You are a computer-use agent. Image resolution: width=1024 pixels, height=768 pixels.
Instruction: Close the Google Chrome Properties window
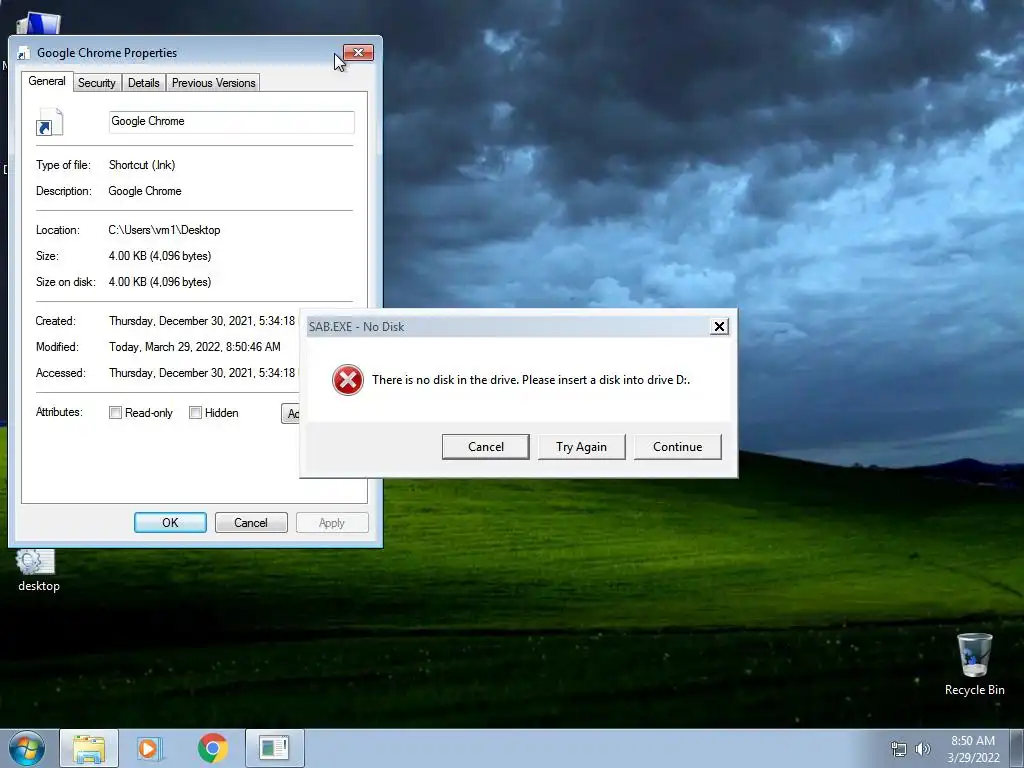[x=359, y=53]
